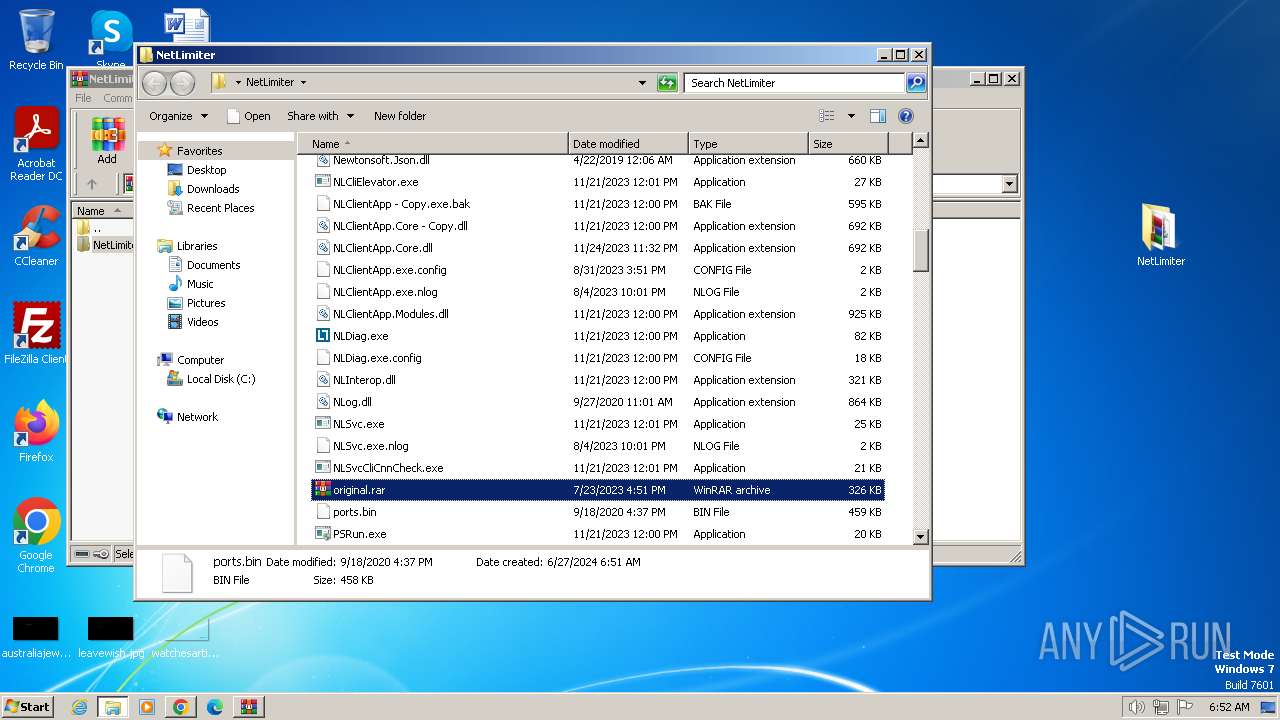Open the Documents library
This screenshot has height=720, width=1280.
tap(213, 265)
